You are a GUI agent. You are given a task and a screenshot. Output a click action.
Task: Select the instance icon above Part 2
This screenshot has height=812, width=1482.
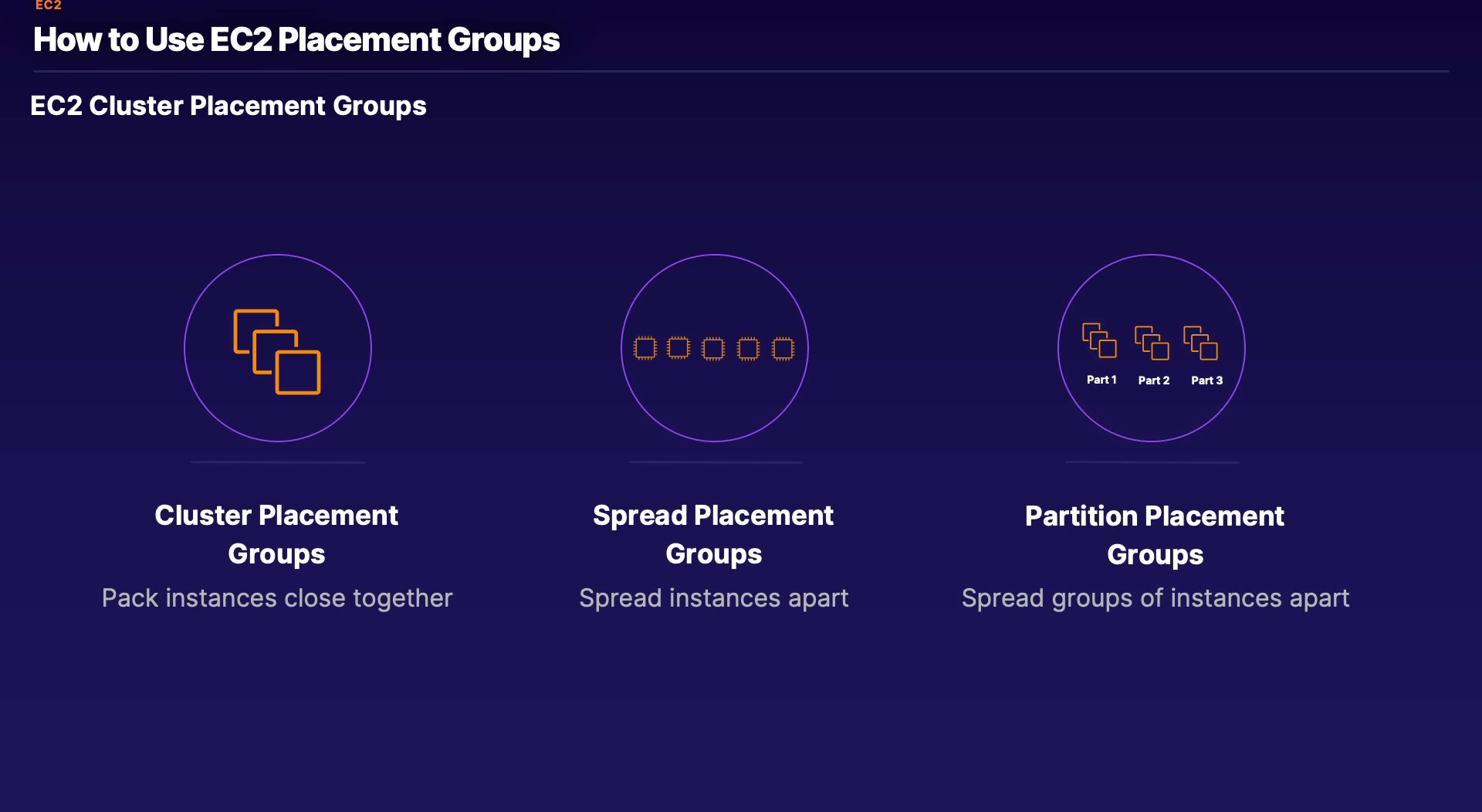click(x=1152, y=343)
